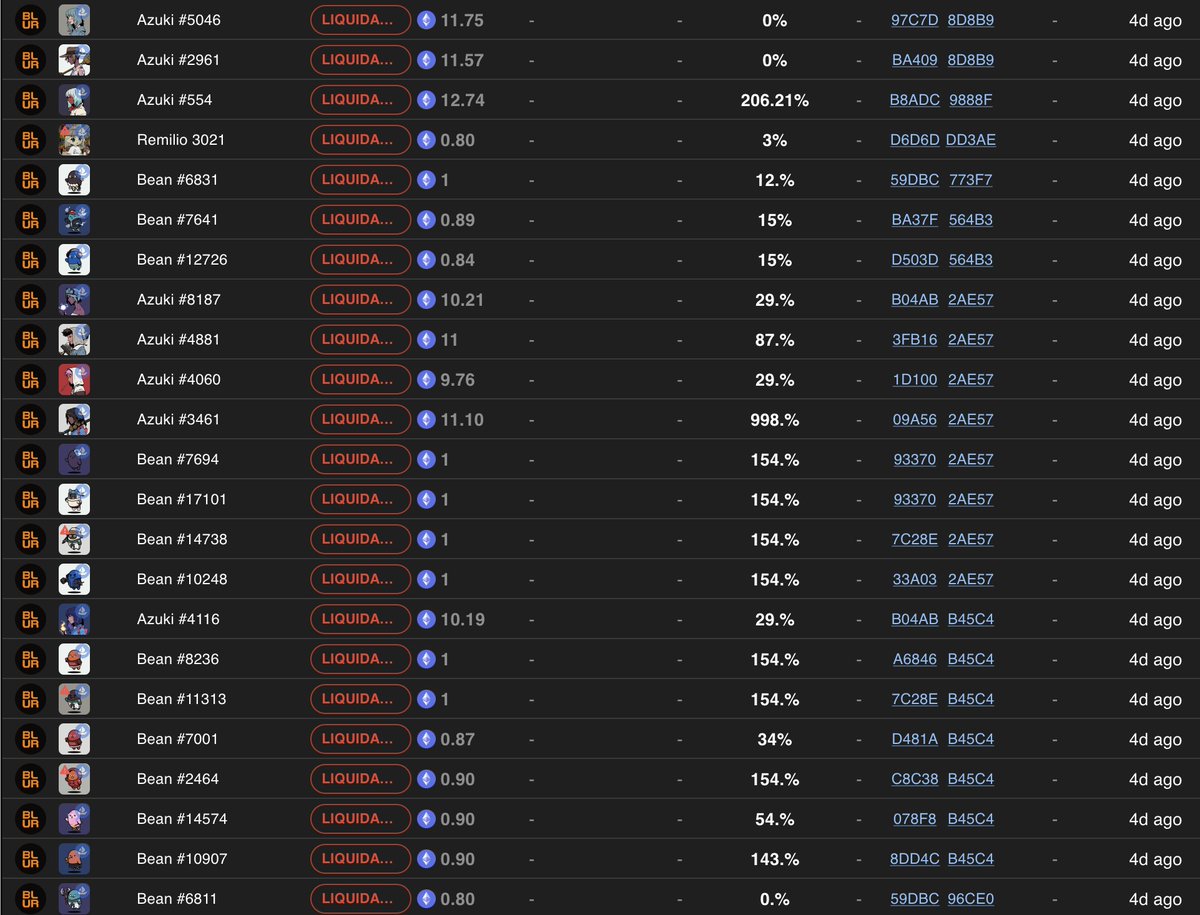Select the ETH icon in the Bean #6811 row
The image size is (1200, 915).
427,899
